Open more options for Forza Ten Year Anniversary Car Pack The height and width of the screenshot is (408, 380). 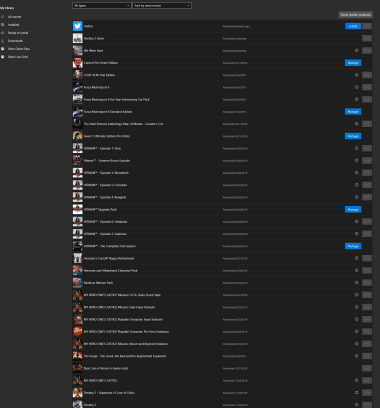tap(367, 99)
